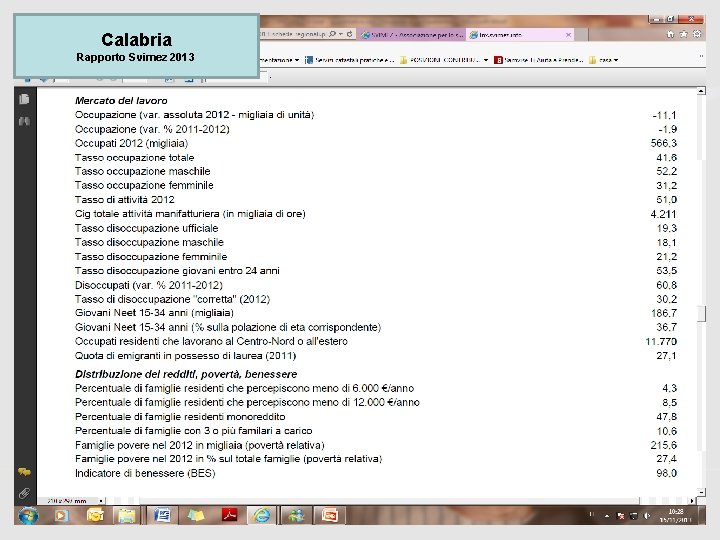
Task: Click the volume icon in system tray
Action: [647, 516]
